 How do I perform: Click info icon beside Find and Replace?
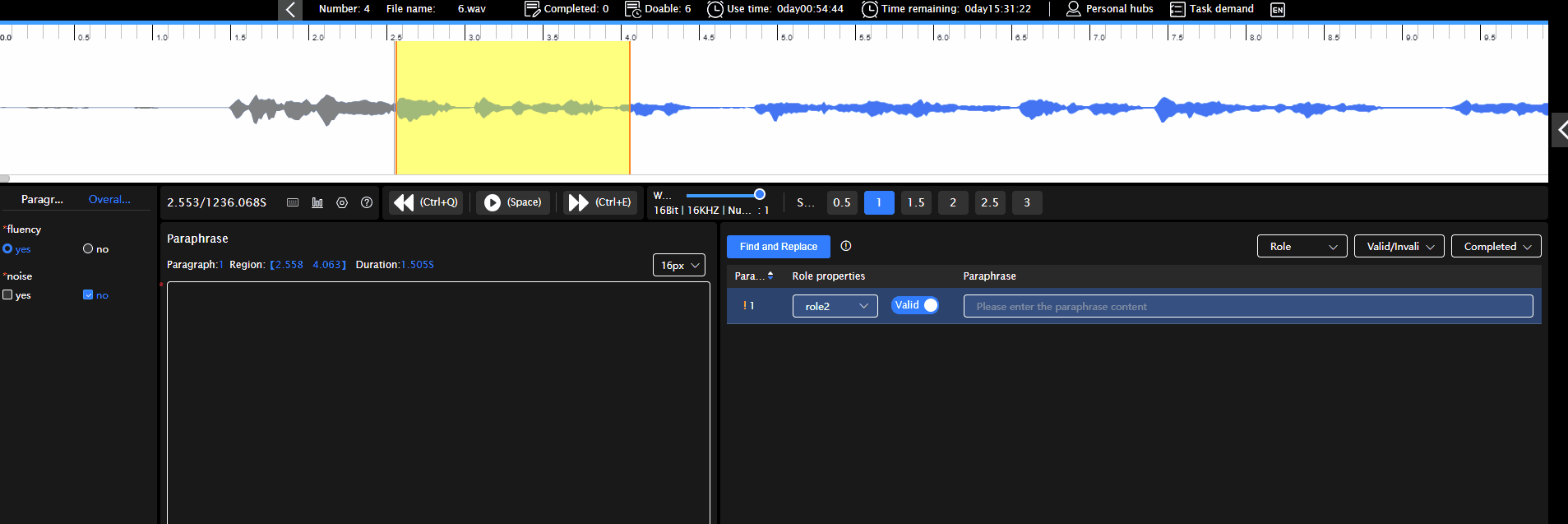846,246
